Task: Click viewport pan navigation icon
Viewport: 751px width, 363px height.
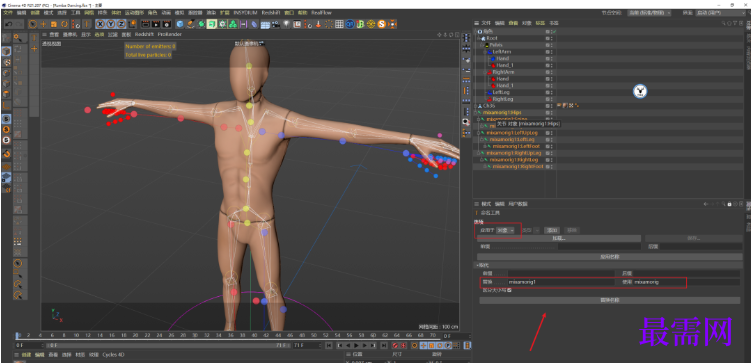Action: coord(440,34)
